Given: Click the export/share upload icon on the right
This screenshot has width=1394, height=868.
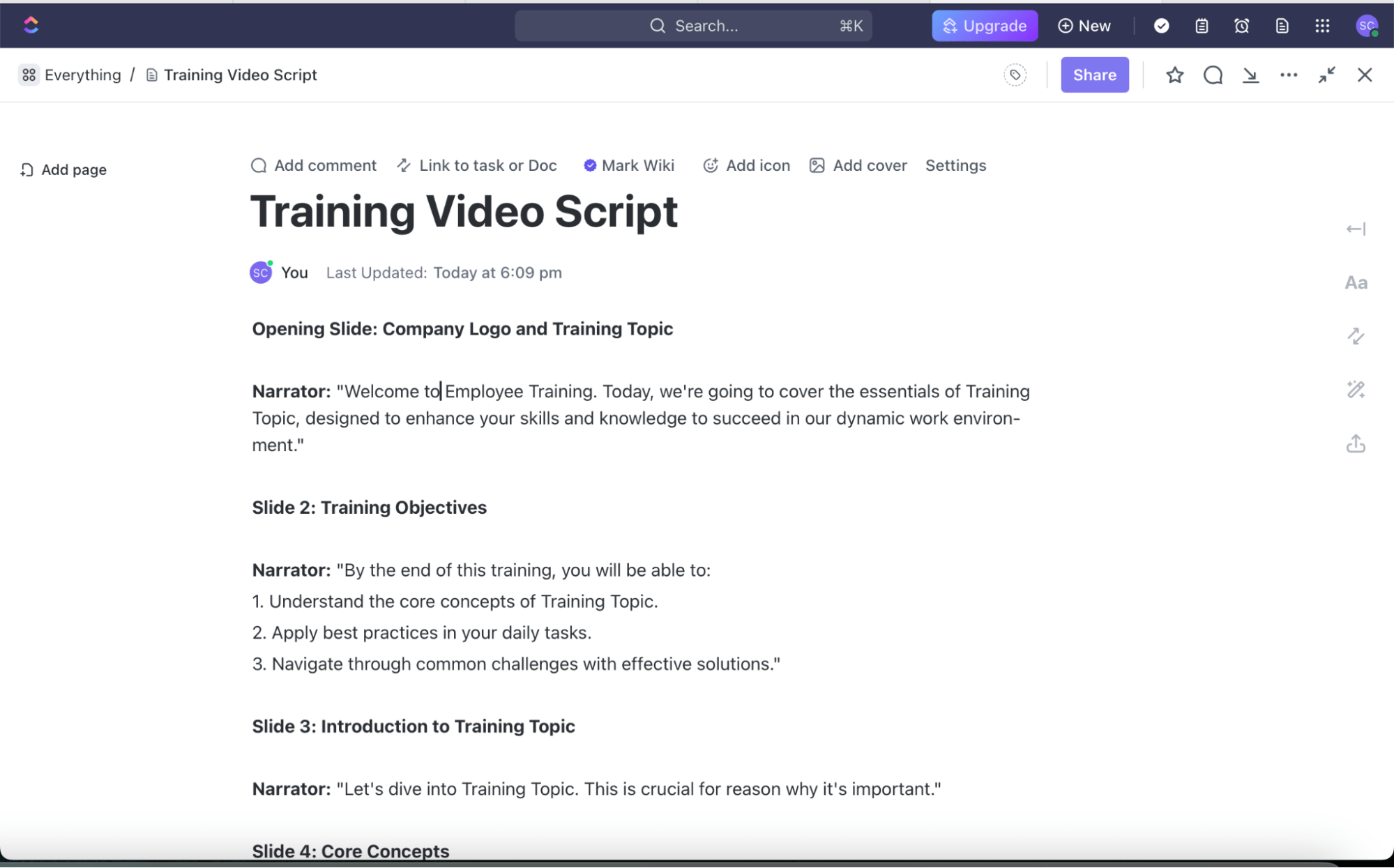Looking at the screenshot, I should click(x=1356, y=444).
